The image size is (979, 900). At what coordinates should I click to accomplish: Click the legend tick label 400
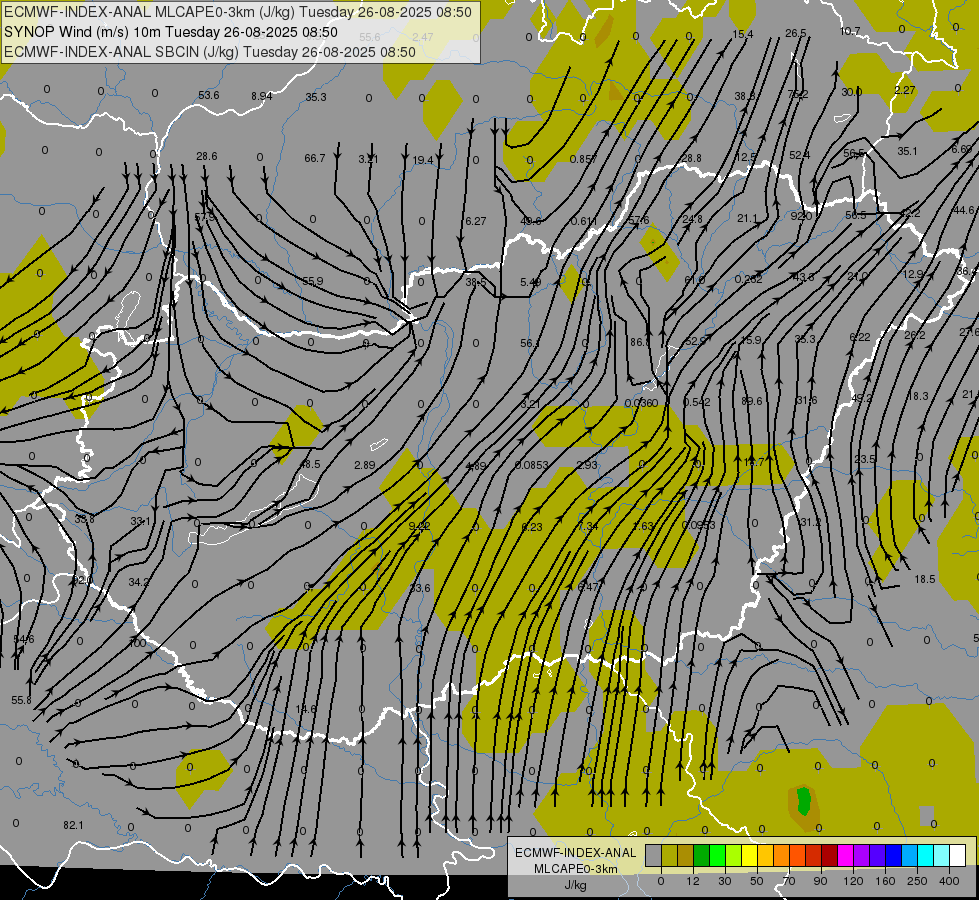pyautogui.click(x=949, y=881)
